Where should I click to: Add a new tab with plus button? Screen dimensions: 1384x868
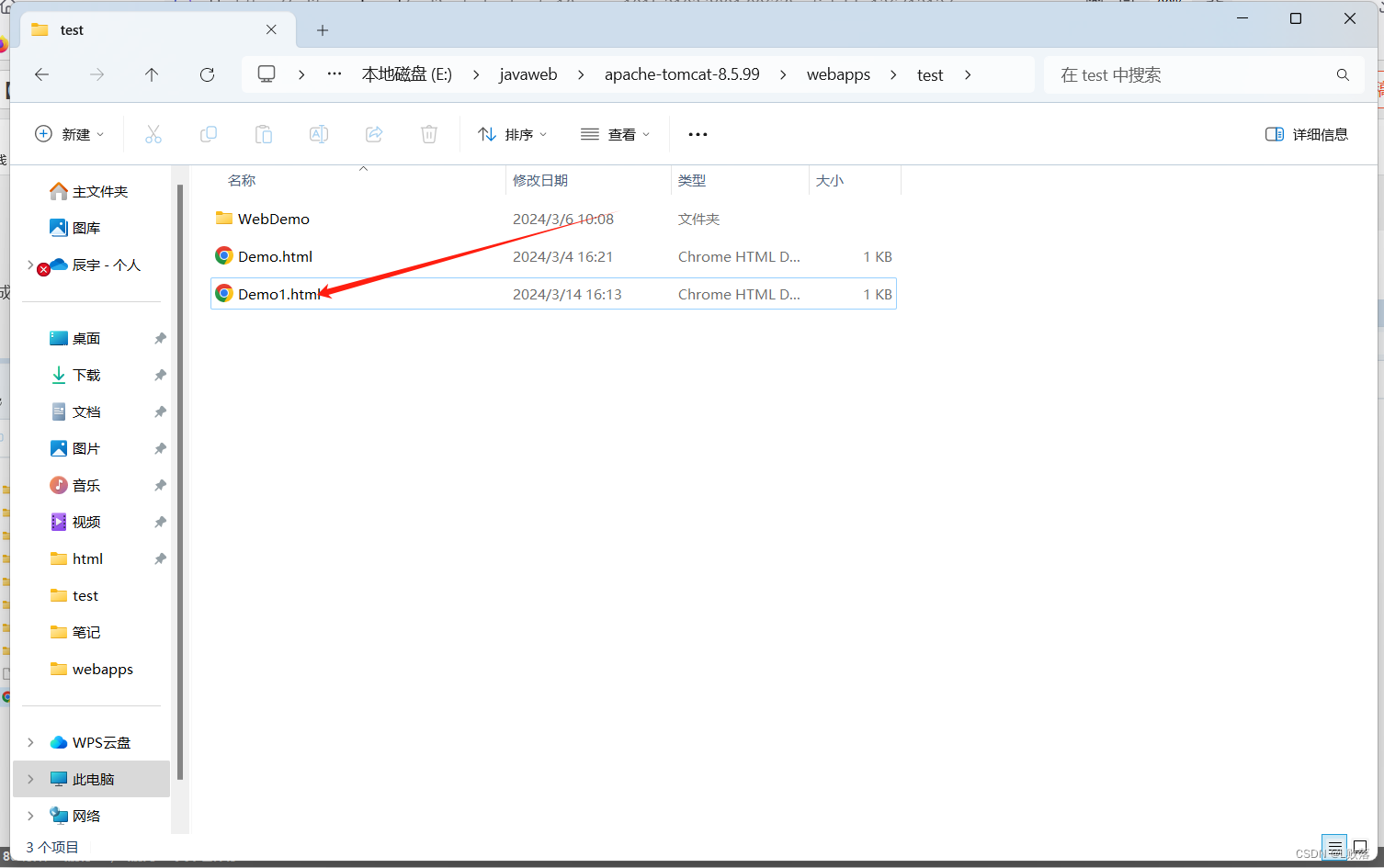click(x=323, y=30)
